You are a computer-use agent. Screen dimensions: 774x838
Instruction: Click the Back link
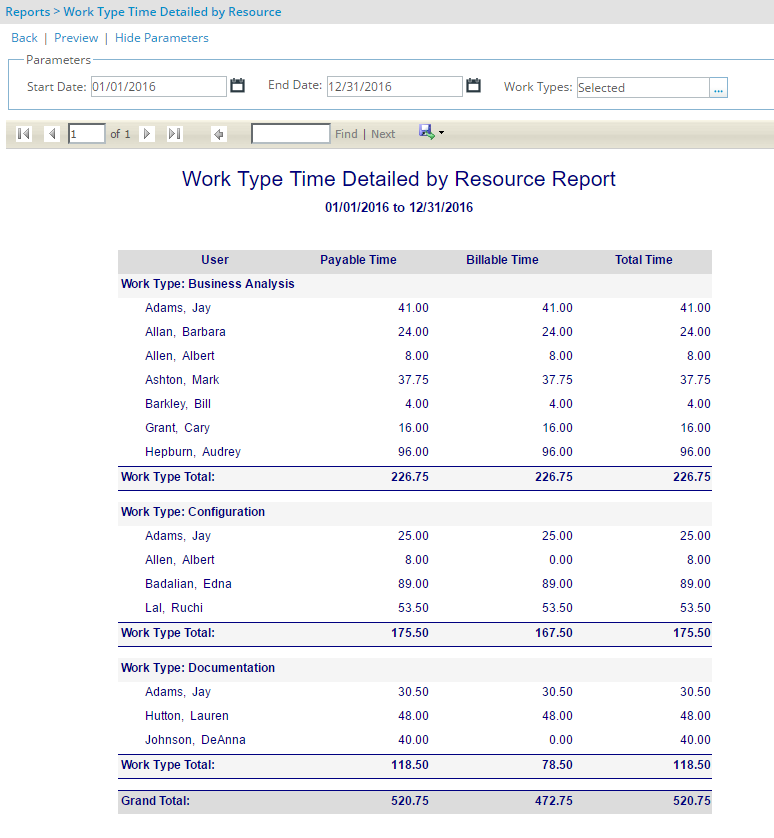(x=25, y=38)
